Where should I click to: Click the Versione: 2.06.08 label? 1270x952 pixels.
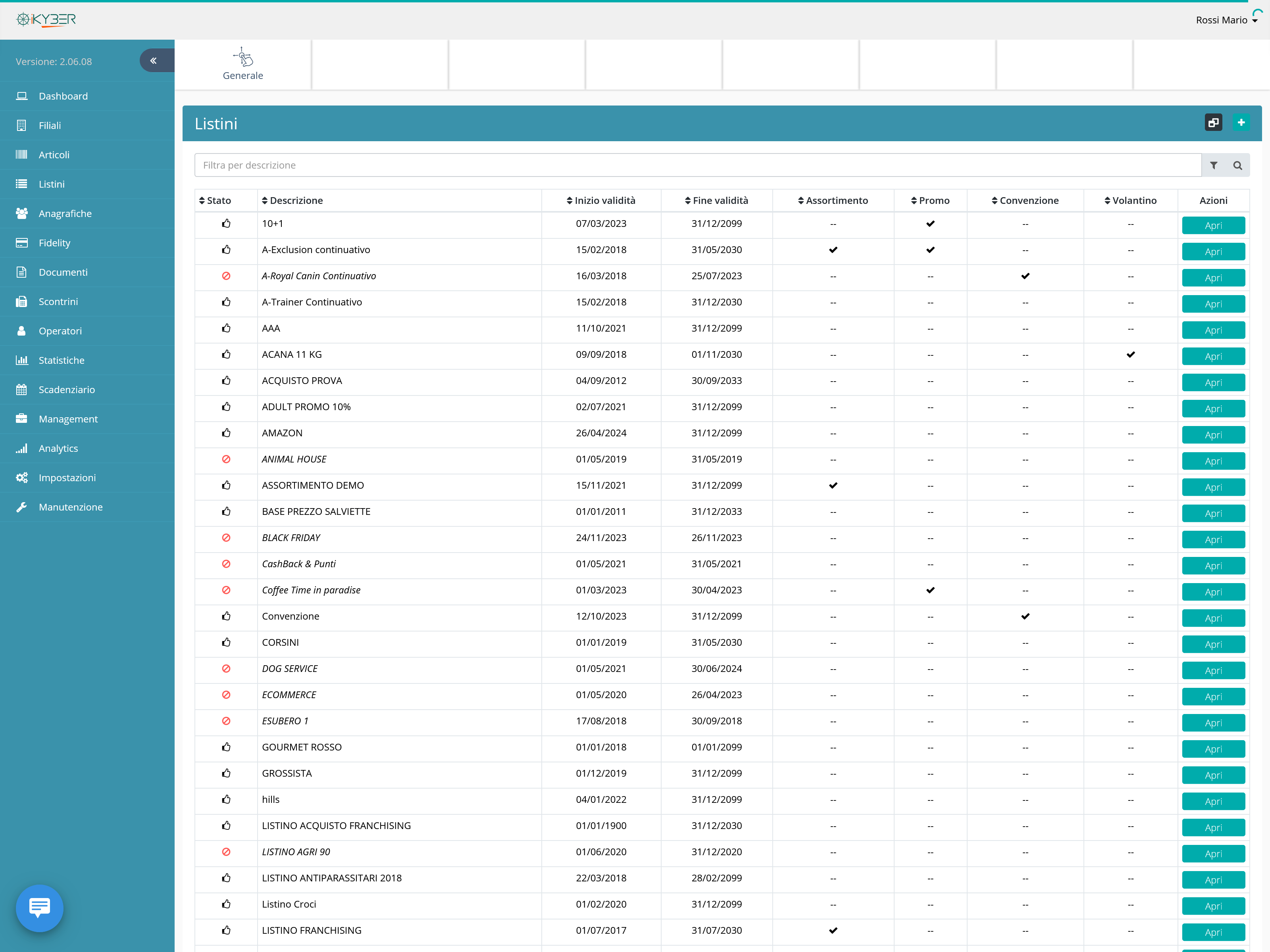[x=54, y=61]
